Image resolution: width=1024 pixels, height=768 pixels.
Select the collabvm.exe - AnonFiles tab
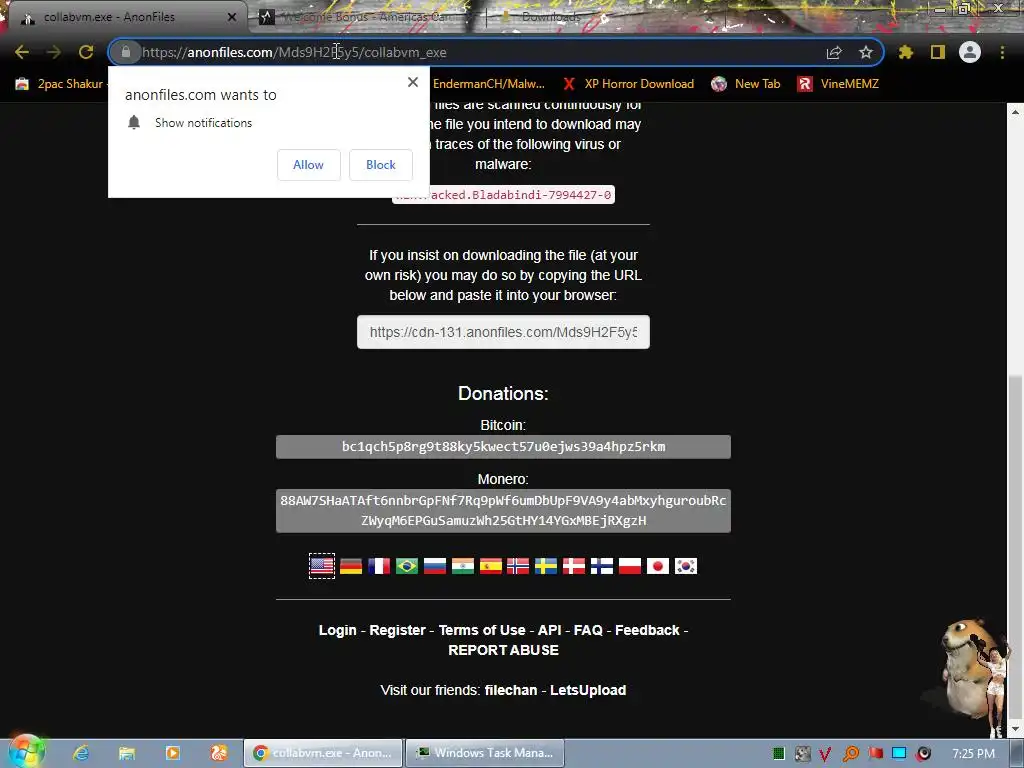tap(124, 17)
